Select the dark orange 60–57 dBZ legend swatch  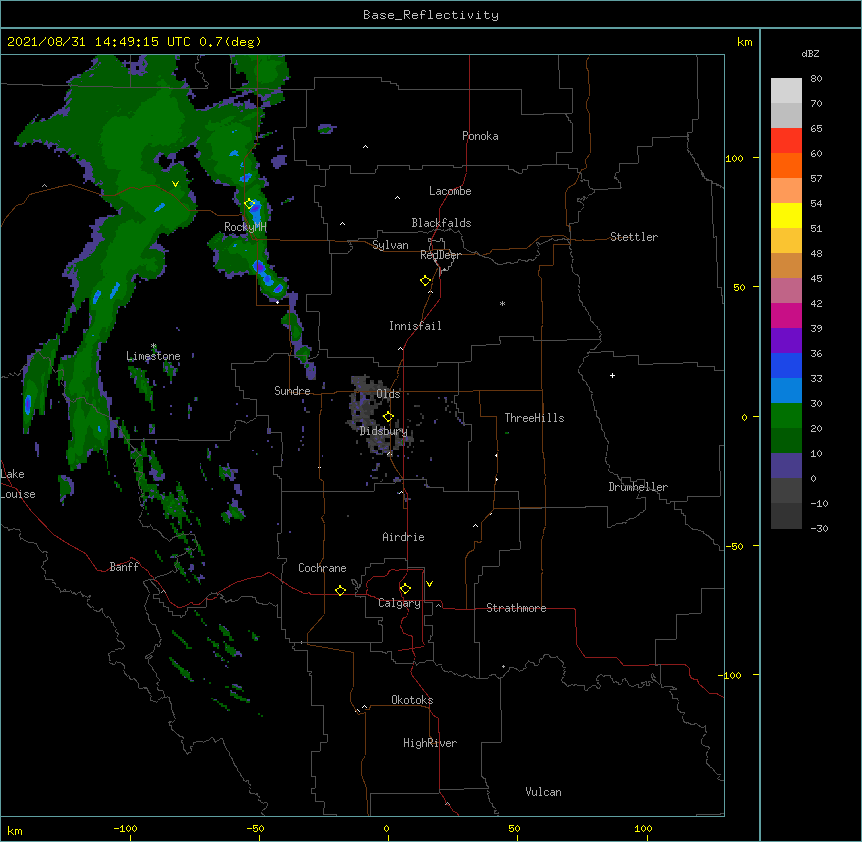pos(786,165)
